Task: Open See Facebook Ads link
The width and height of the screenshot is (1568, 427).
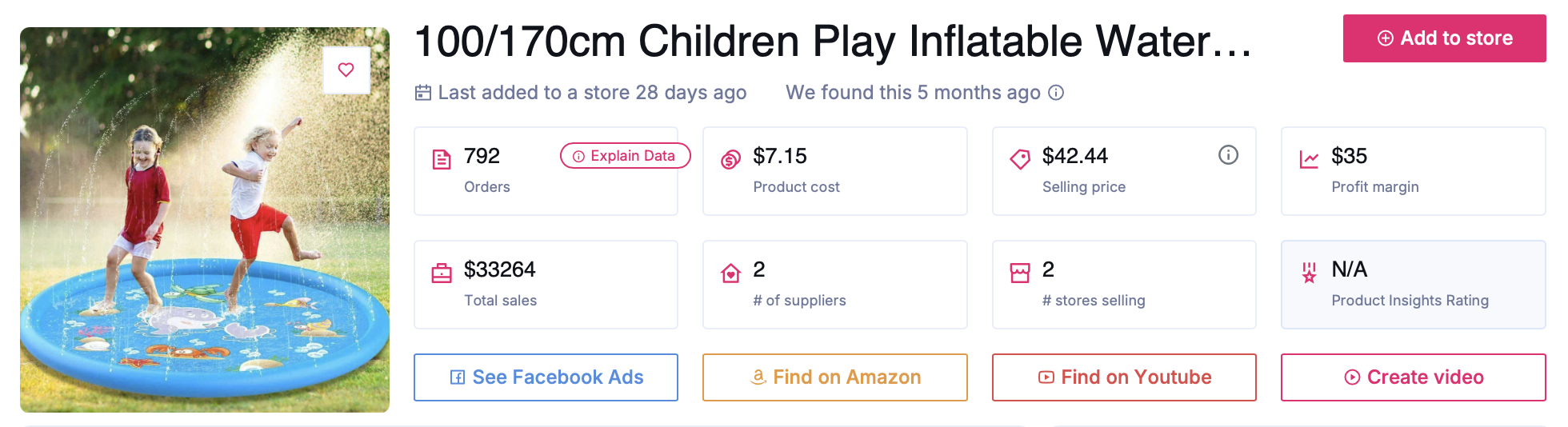Action: point(546,377)
